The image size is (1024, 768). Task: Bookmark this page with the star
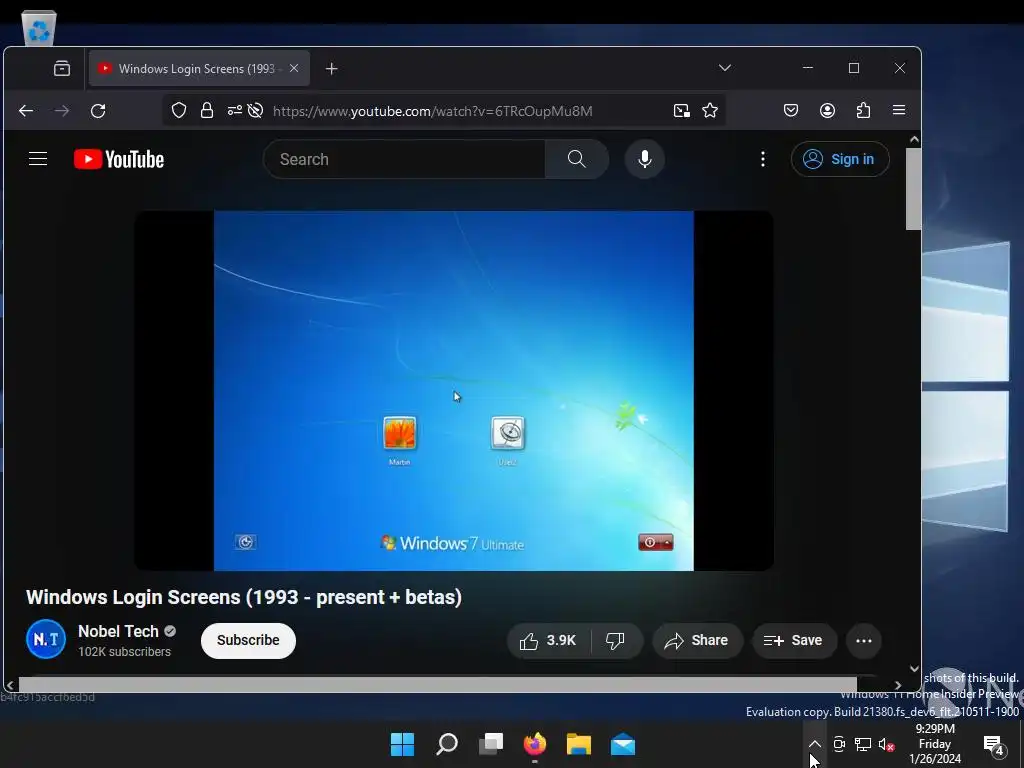pos(710,110)
